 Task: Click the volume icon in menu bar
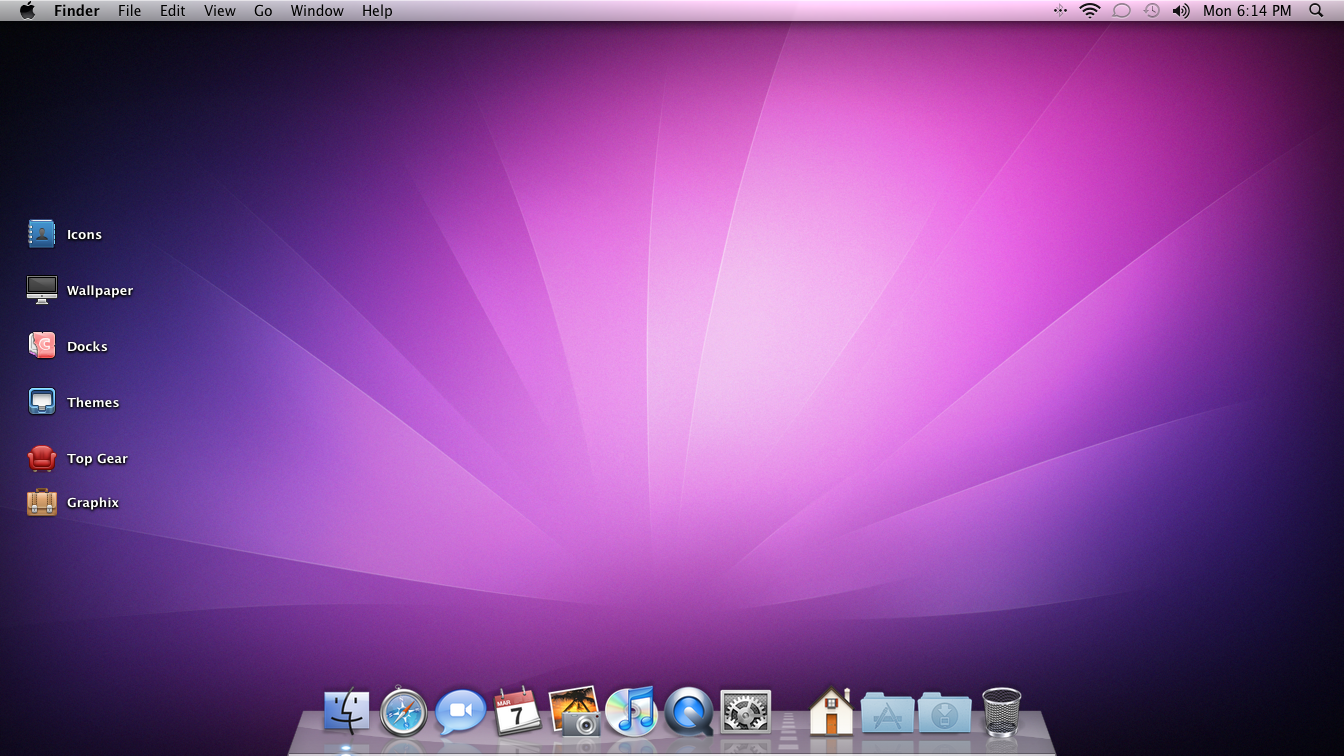pos(1181,10)
